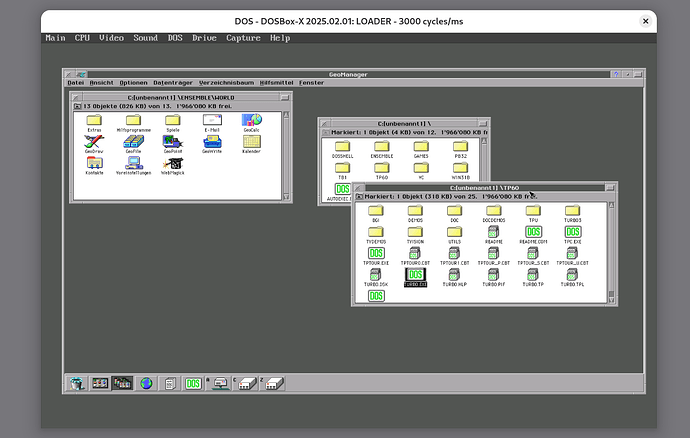Open DOSBox-X Main menu
The image size is (690, 438).
point(55,38)
